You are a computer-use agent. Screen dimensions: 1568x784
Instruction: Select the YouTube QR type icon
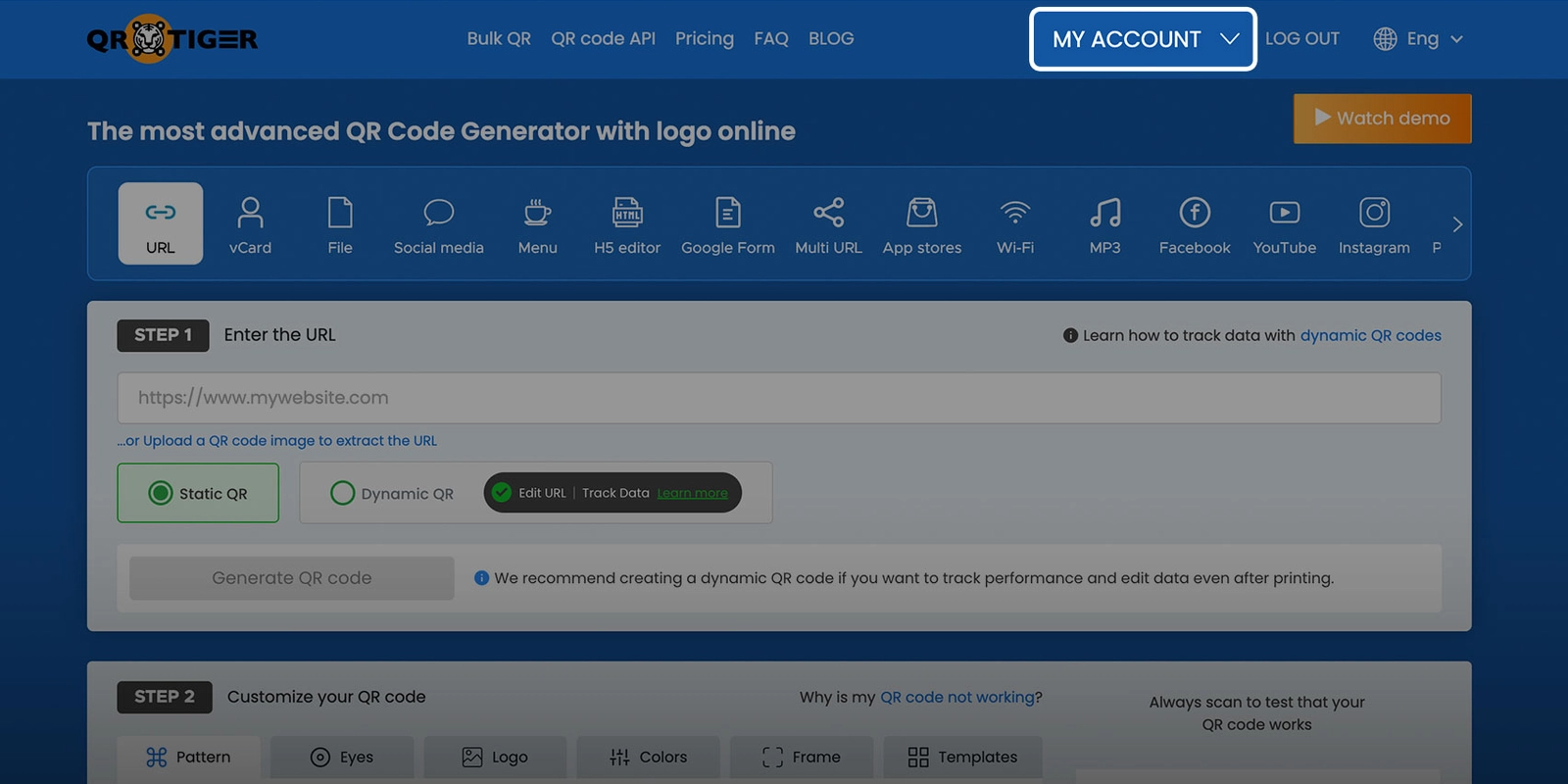[1284, 224]
